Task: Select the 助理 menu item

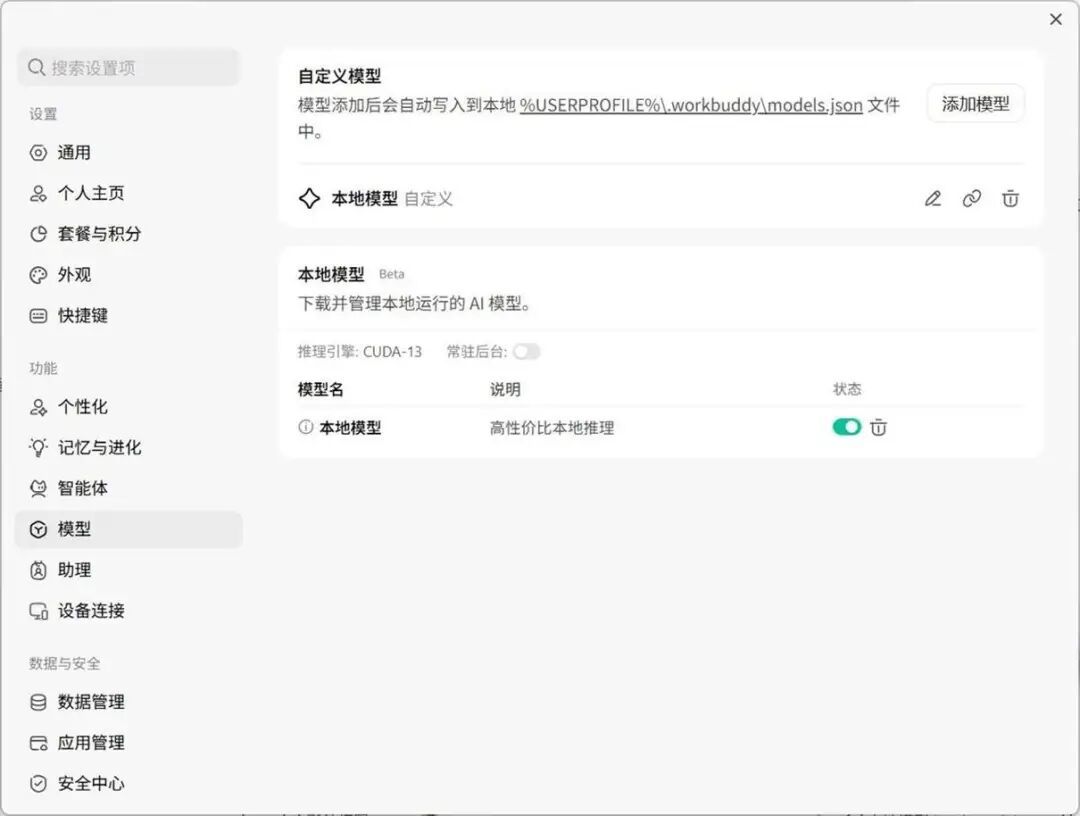Action: 128,570
